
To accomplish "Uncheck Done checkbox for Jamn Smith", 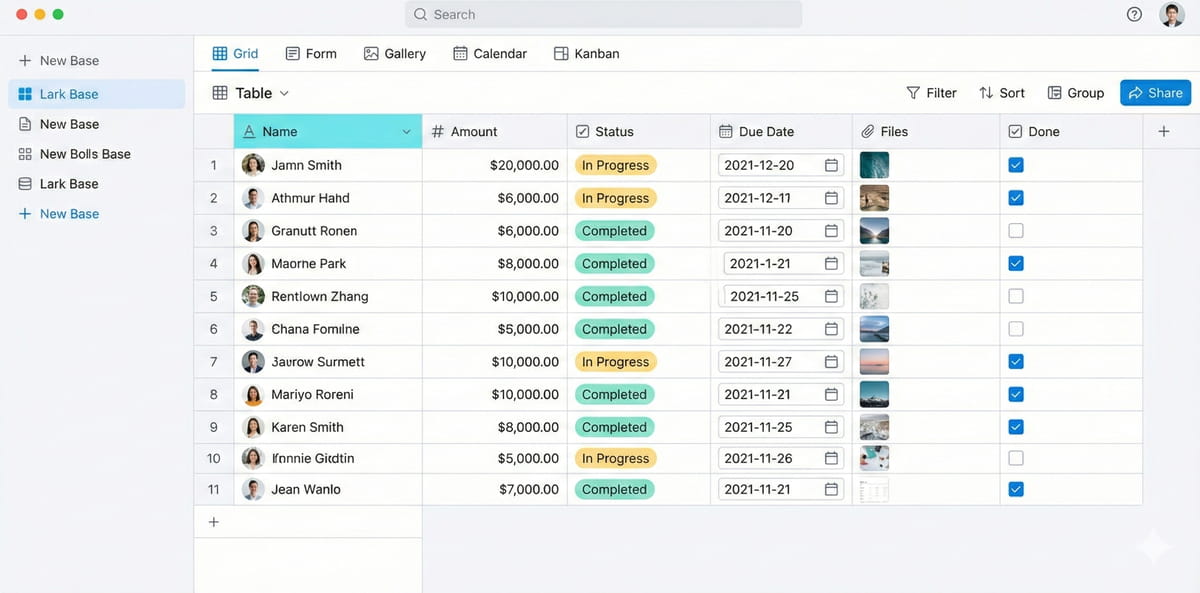I will [1016, 166].
